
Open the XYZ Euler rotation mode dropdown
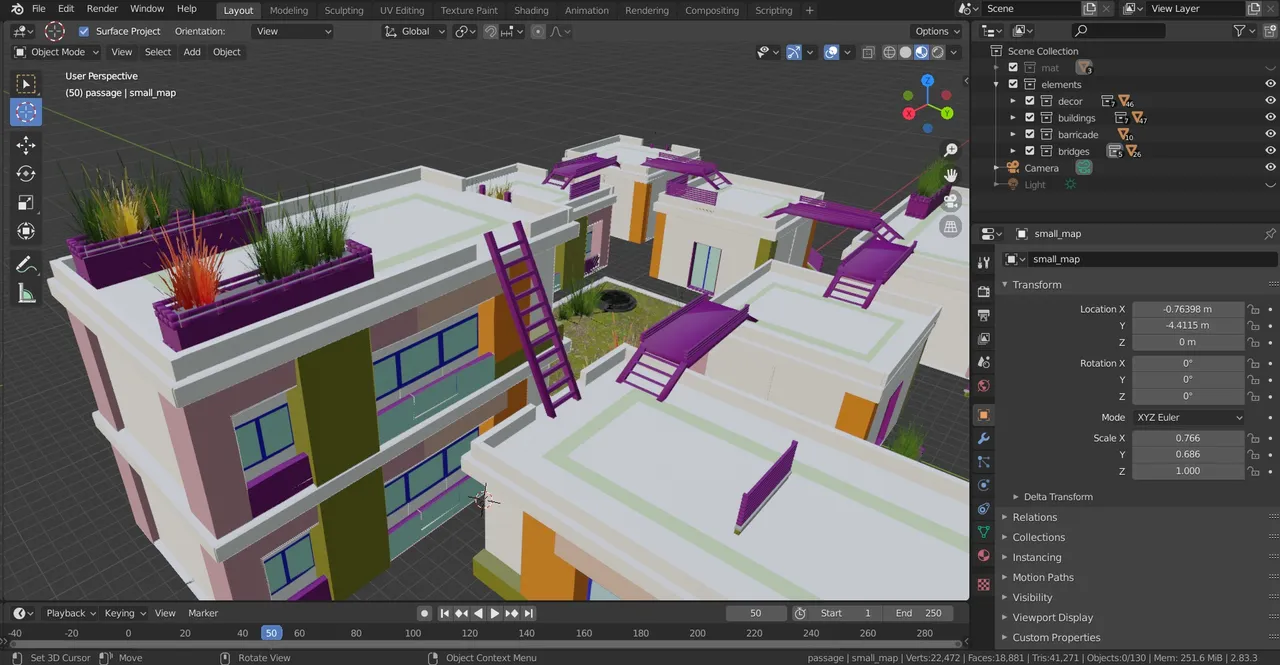1189,417
